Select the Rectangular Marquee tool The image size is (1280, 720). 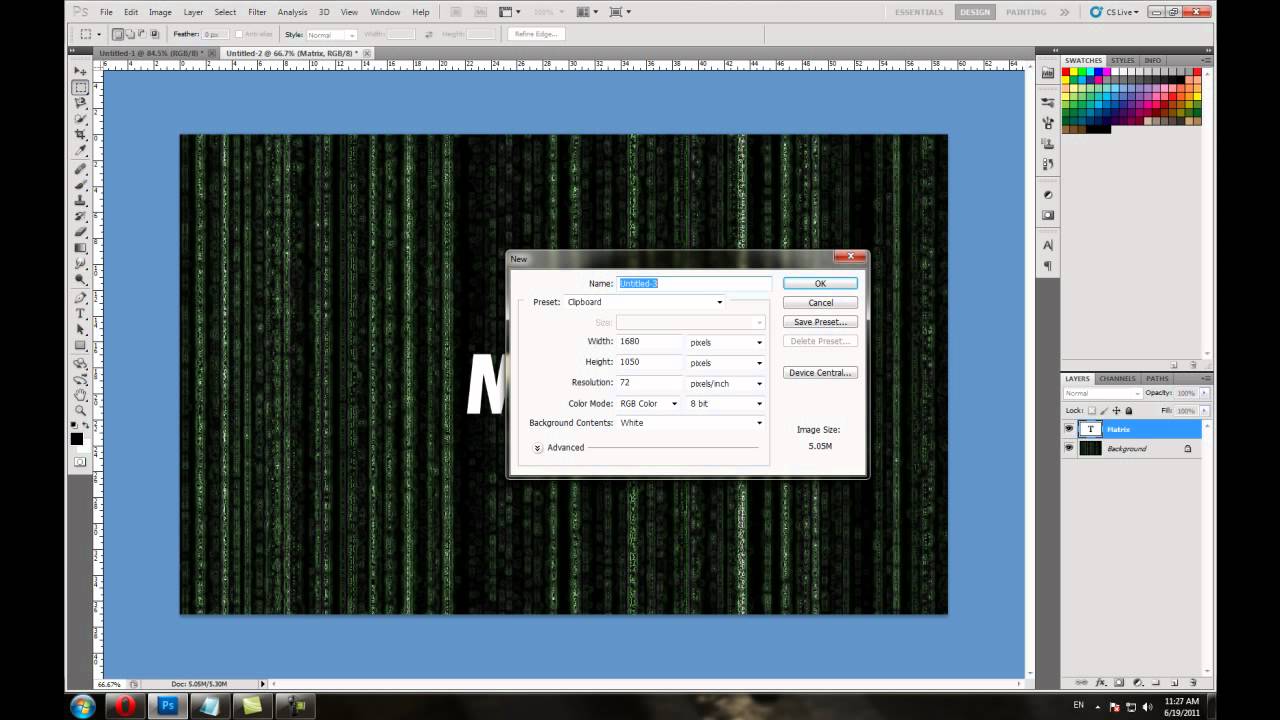tap(80, 88)
